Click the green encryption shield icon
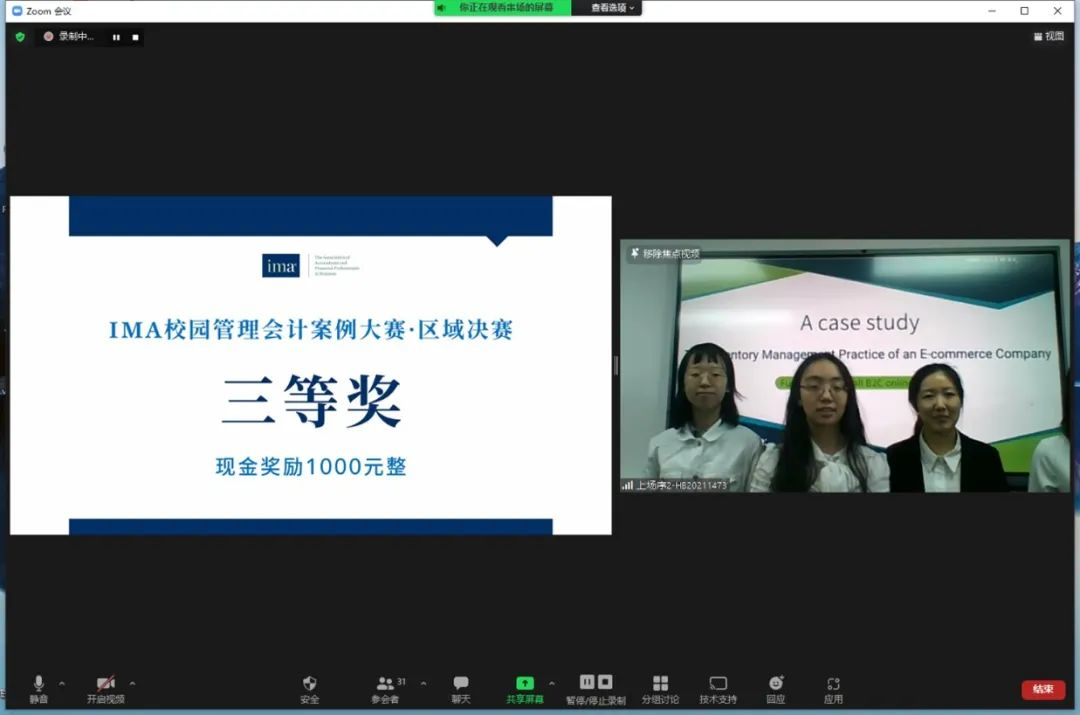The image size is (1080, 715). 20,37
